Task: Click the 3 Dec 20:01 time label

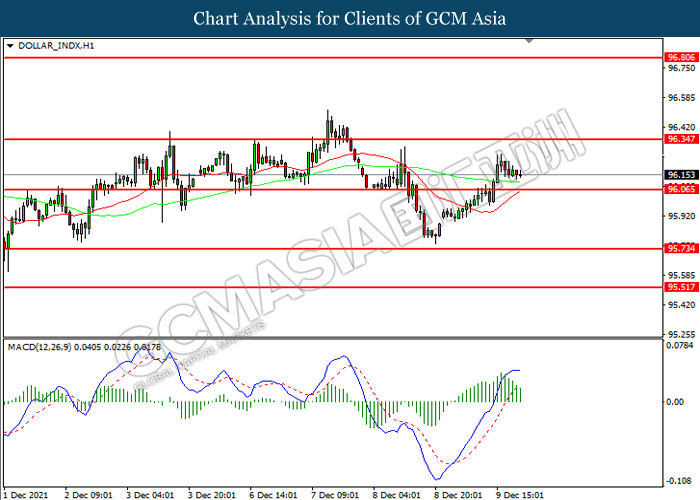Action: [211, 493]
